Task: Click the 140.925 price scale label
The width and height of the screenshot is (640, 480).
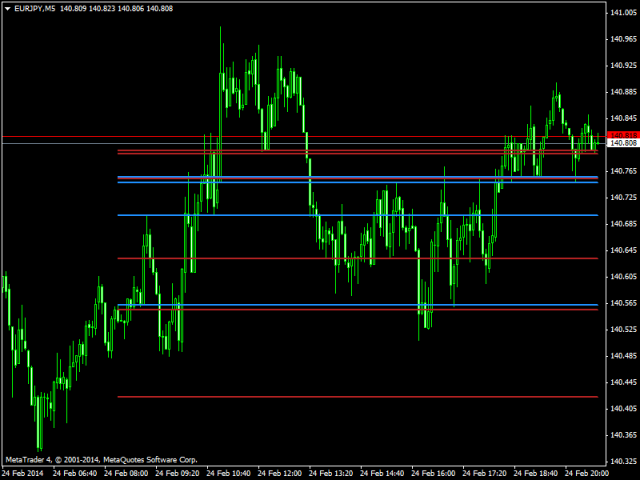Action: click(623, 65)
